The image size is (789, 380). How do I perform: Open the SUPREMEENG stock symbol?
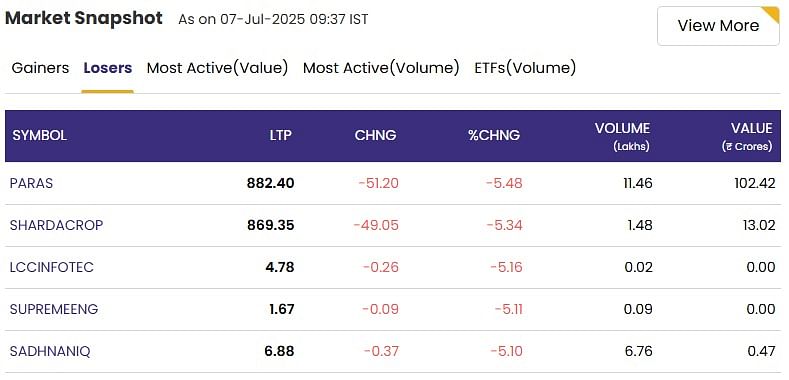(x=54, y=309)
